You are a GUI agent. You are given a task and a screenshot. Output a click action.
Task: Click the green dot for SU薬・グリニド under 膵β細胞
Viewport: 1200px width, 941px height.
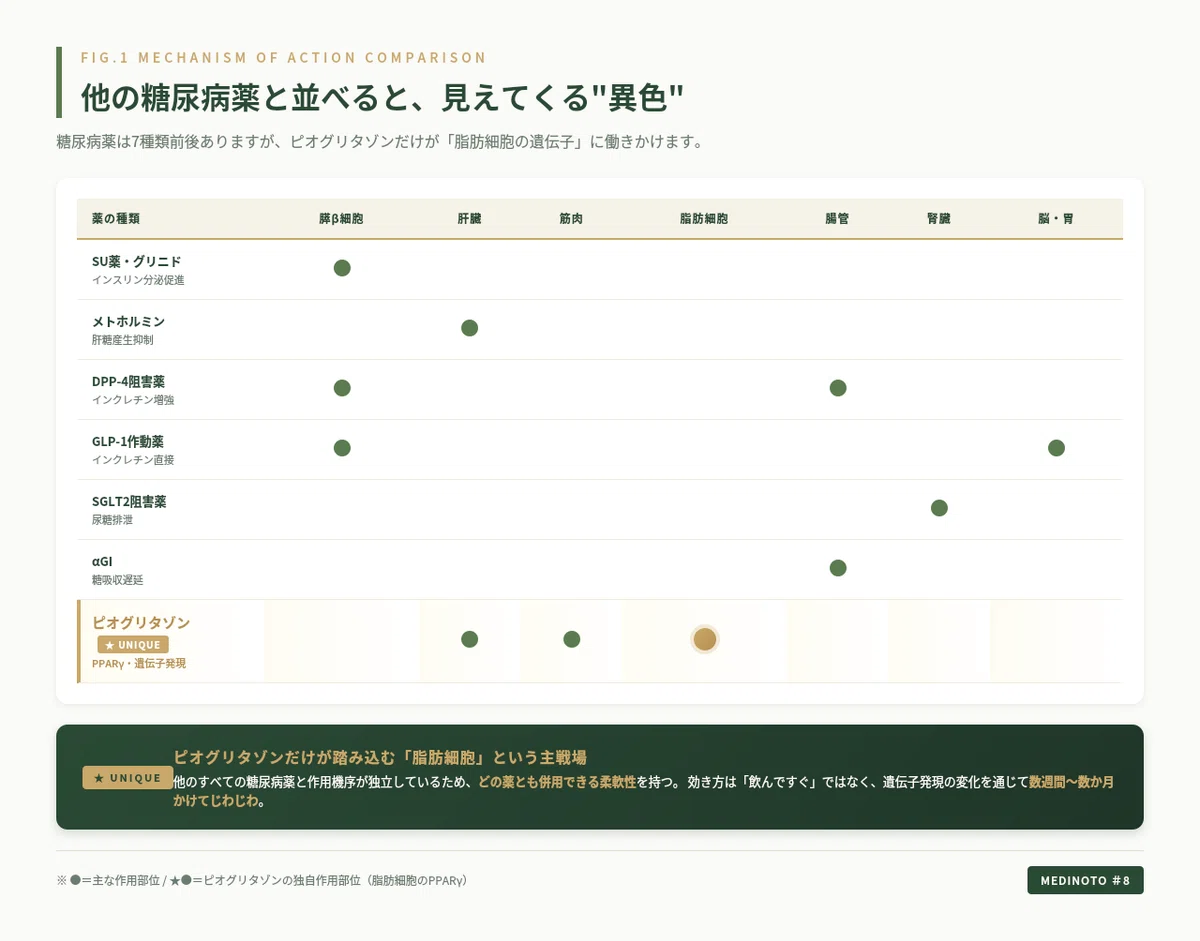[342, 268]
